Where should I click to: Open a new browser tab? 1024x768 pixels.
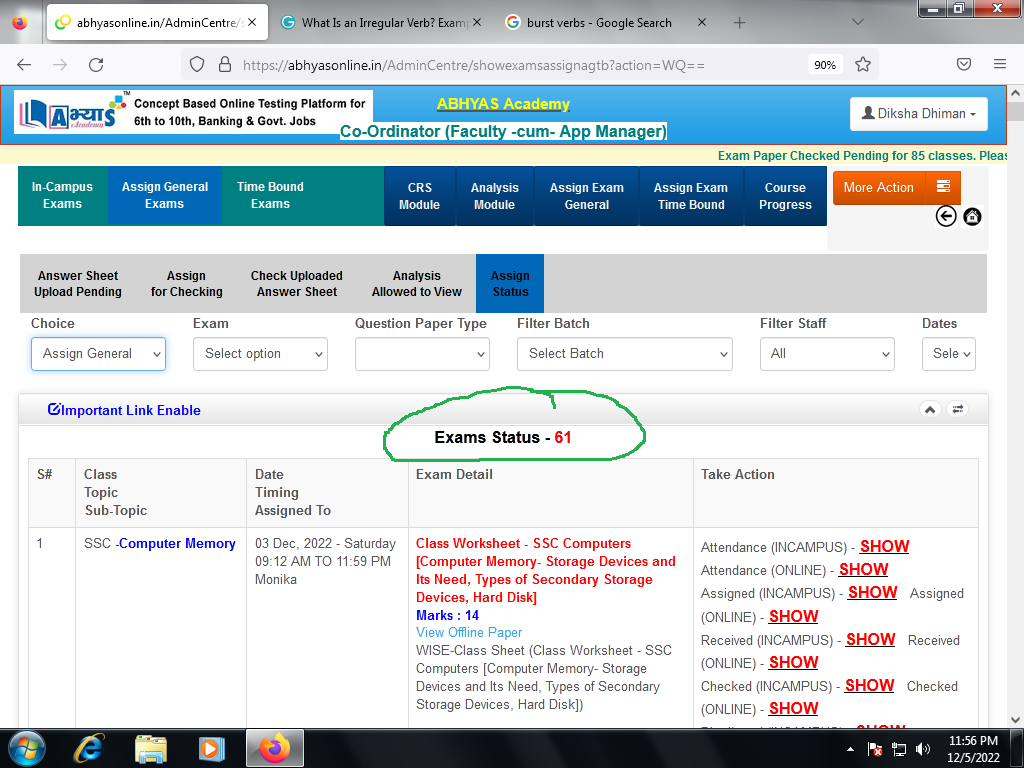pyautogui.click(x=740, y=22)
